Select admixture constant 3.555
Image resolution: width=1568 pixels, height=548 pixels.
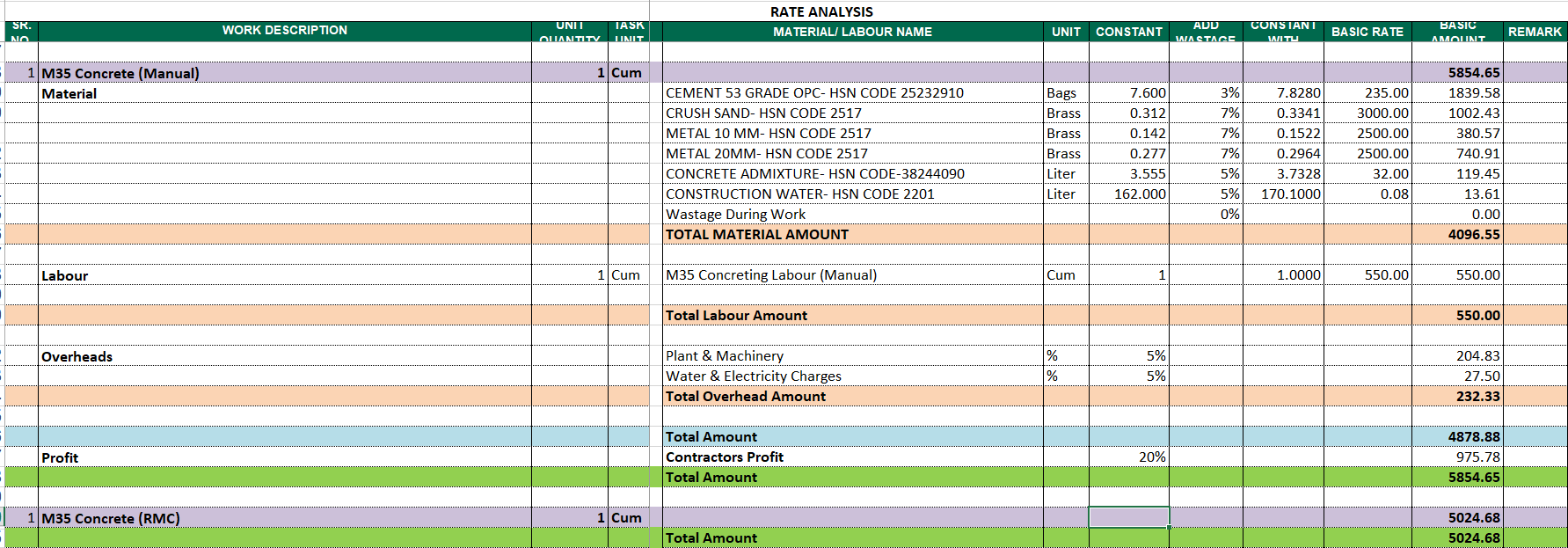[1129, 174]
